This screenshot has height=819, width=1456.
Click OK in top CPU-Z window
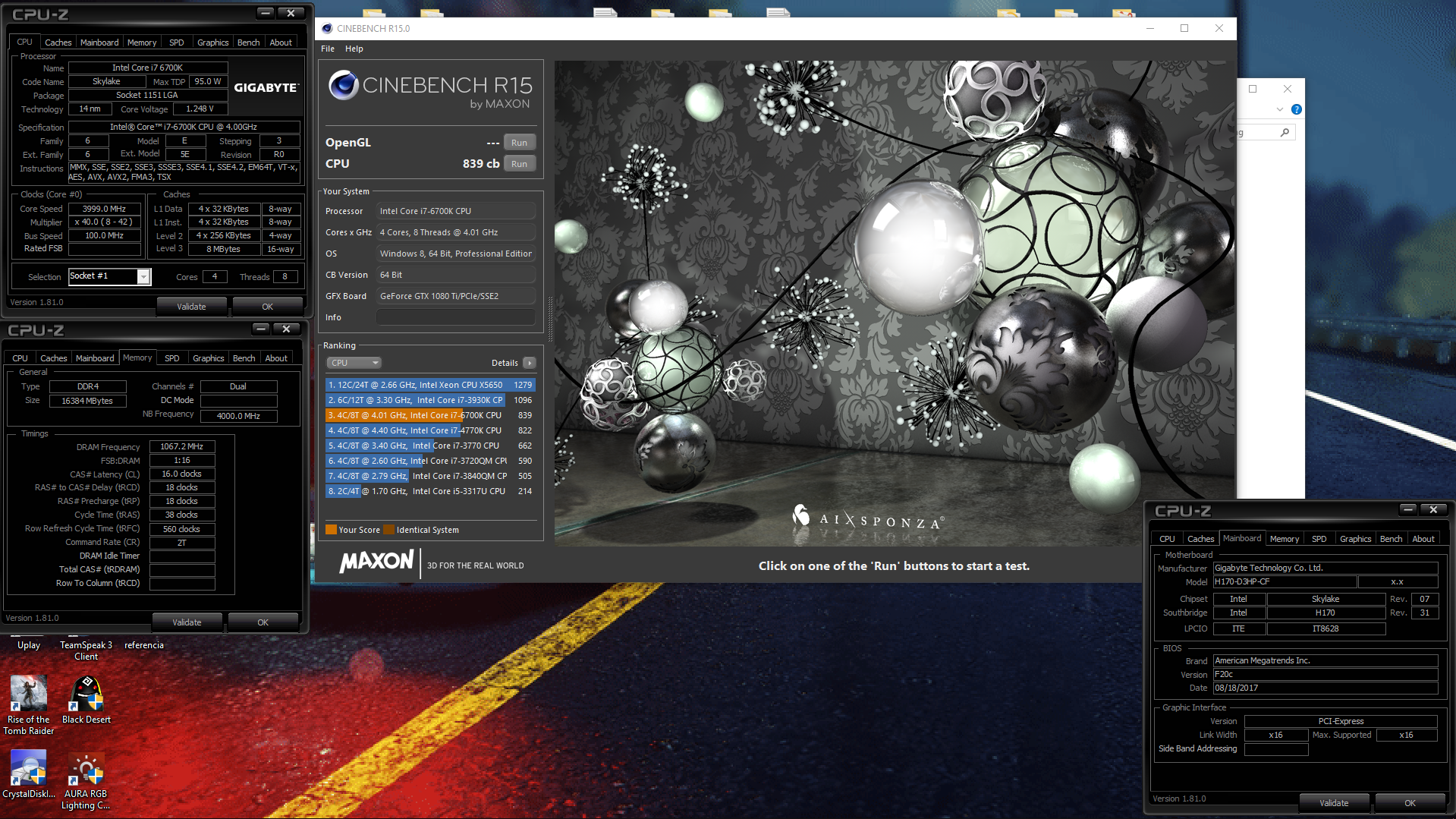click(268, 307)
